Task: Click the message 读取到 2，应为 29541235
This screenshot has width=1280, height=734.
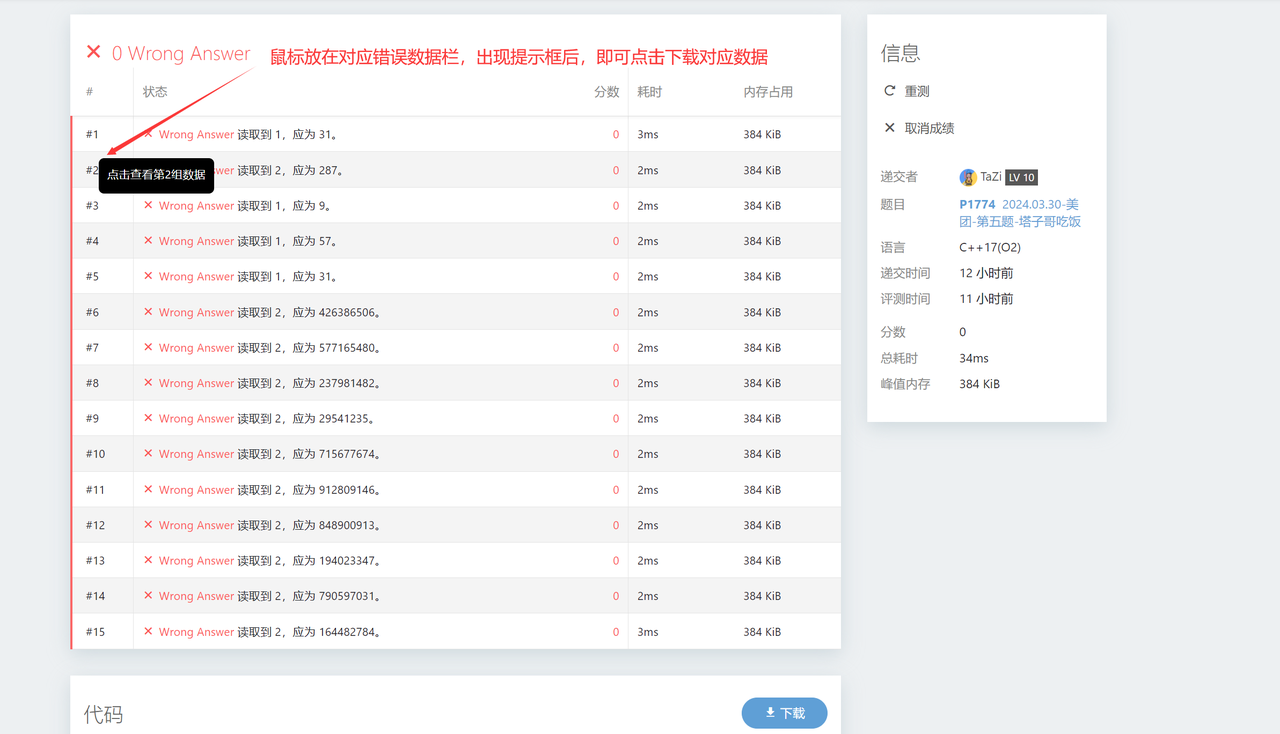Action: tap(306, 418)
